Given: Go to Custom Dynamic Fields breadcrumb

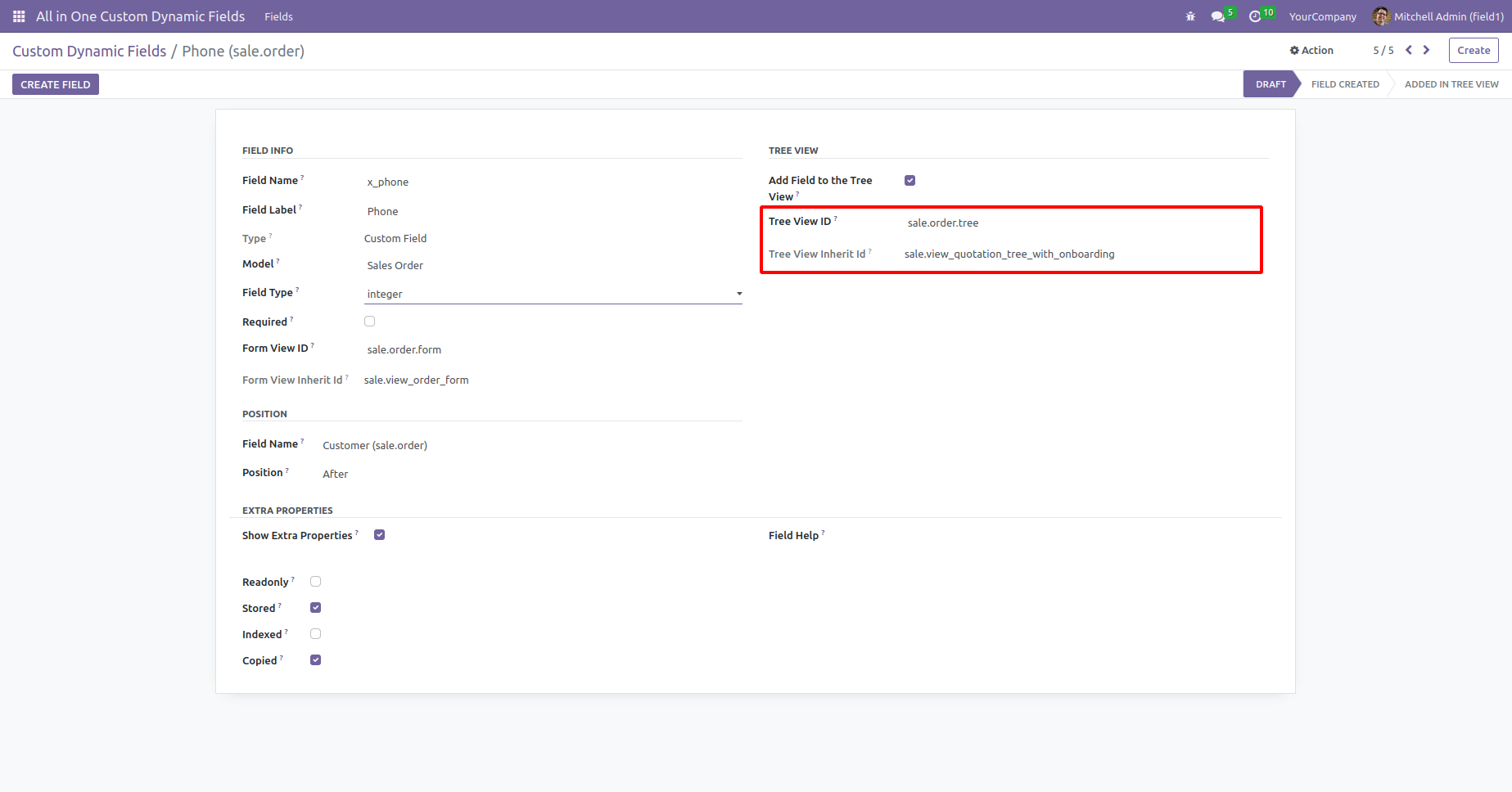Looking at the screenshot, I should (x=89, y=51).
